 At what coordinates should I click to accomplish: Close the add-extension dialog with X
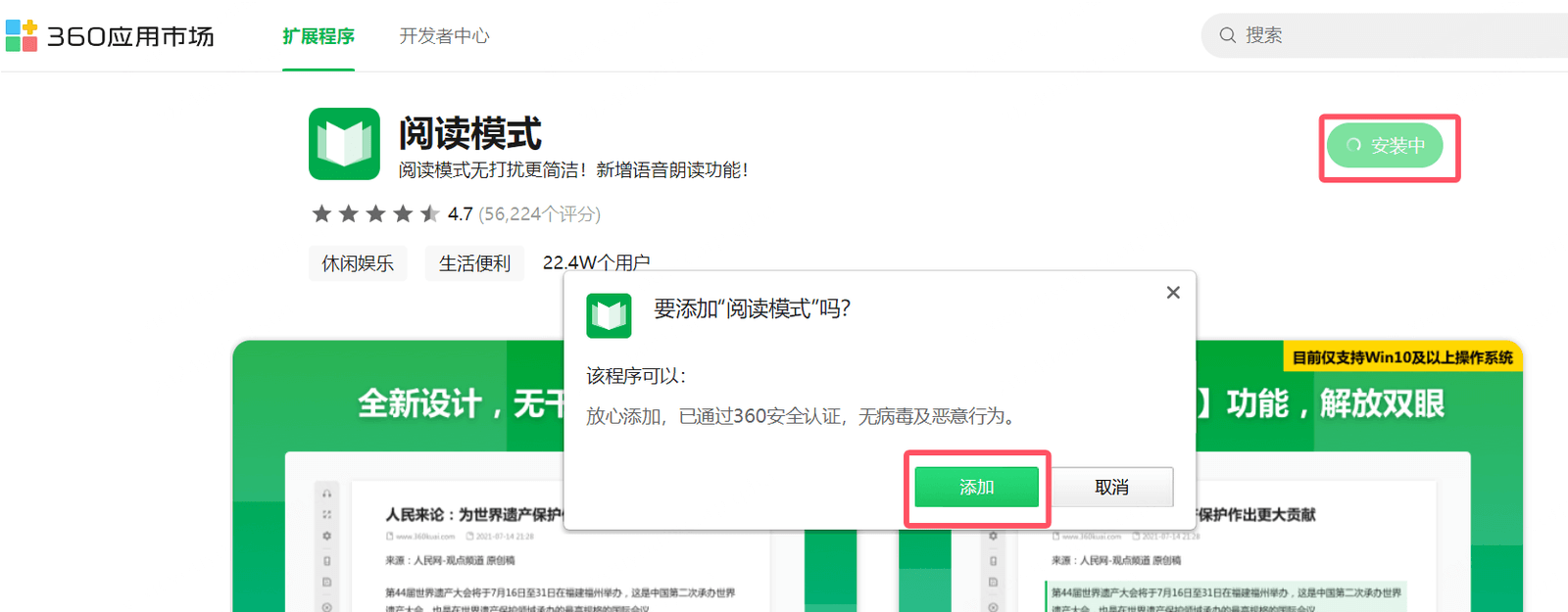click(x=1173, y=293)
